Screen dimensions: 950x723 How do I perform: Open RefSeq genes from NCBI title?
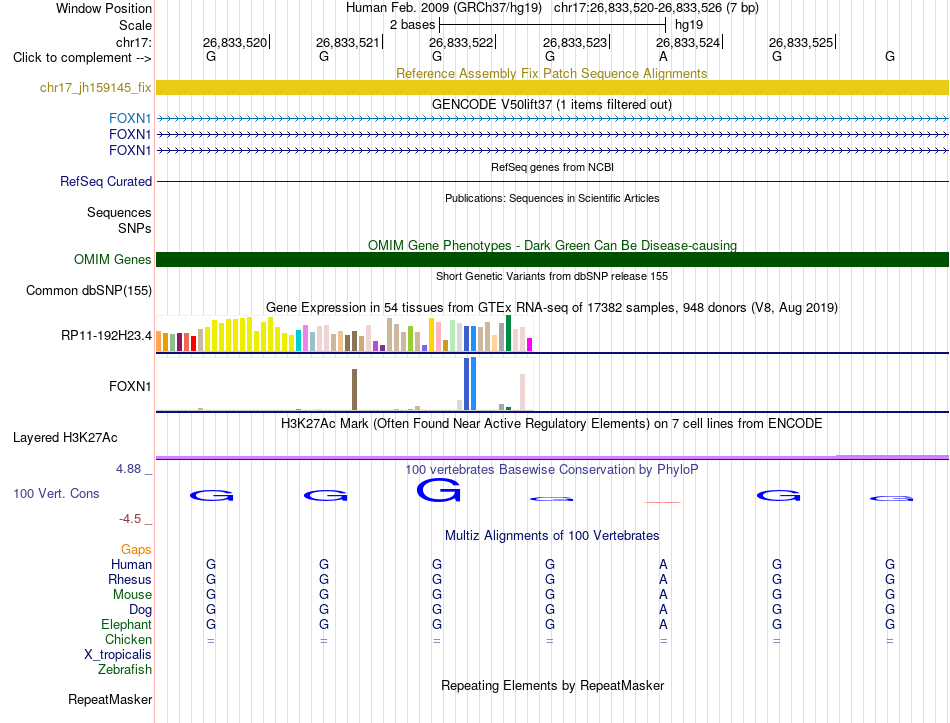pyautogui.click(x=552, y=167)
